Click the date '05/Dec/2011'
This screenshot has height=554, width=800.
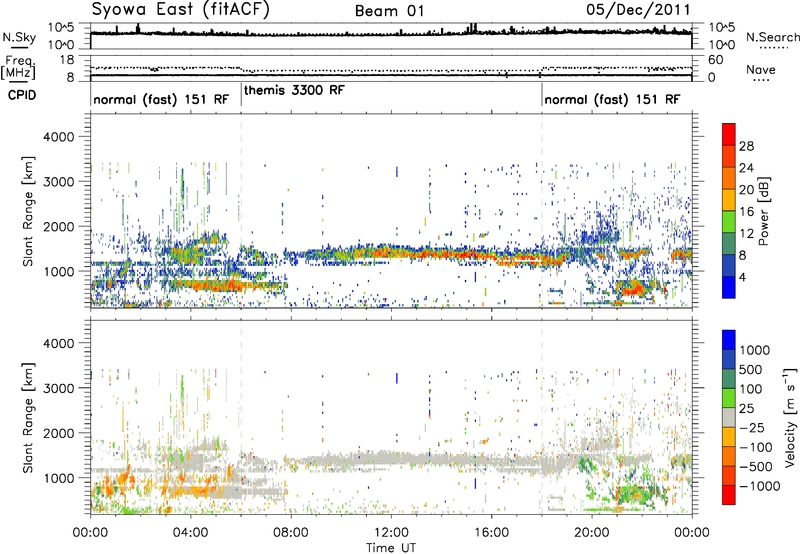pyautogui.click(x=638, y=10)
